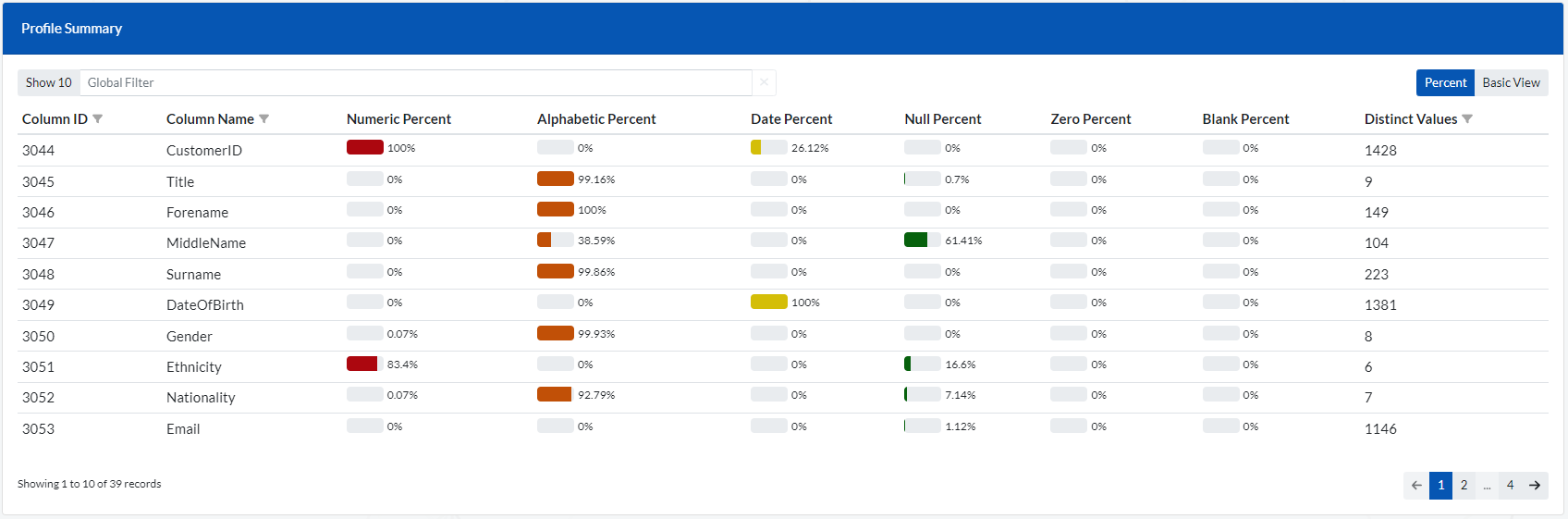Go to page 2 of results
This screenshot has height=519, width=1568.
point(1464,485)
